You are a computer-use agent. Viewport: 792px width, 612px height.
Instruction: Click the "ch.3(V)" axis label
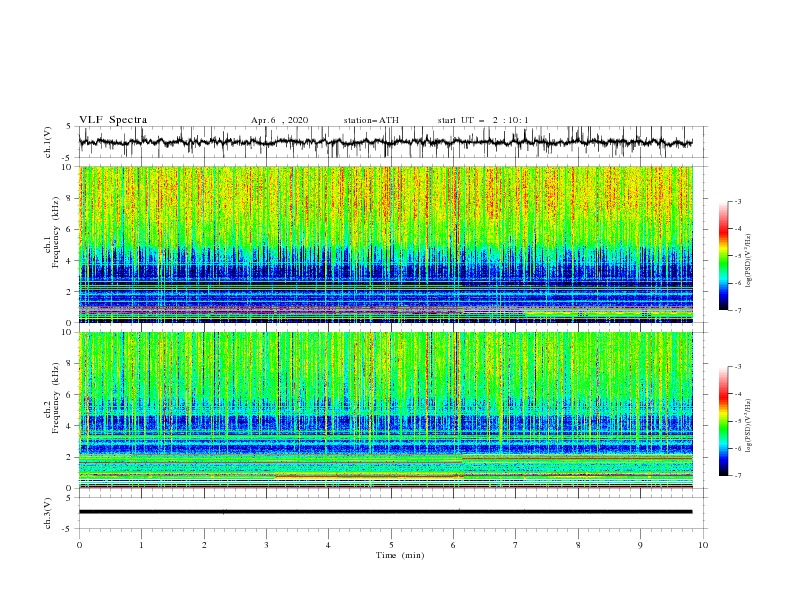click(48, 513)
